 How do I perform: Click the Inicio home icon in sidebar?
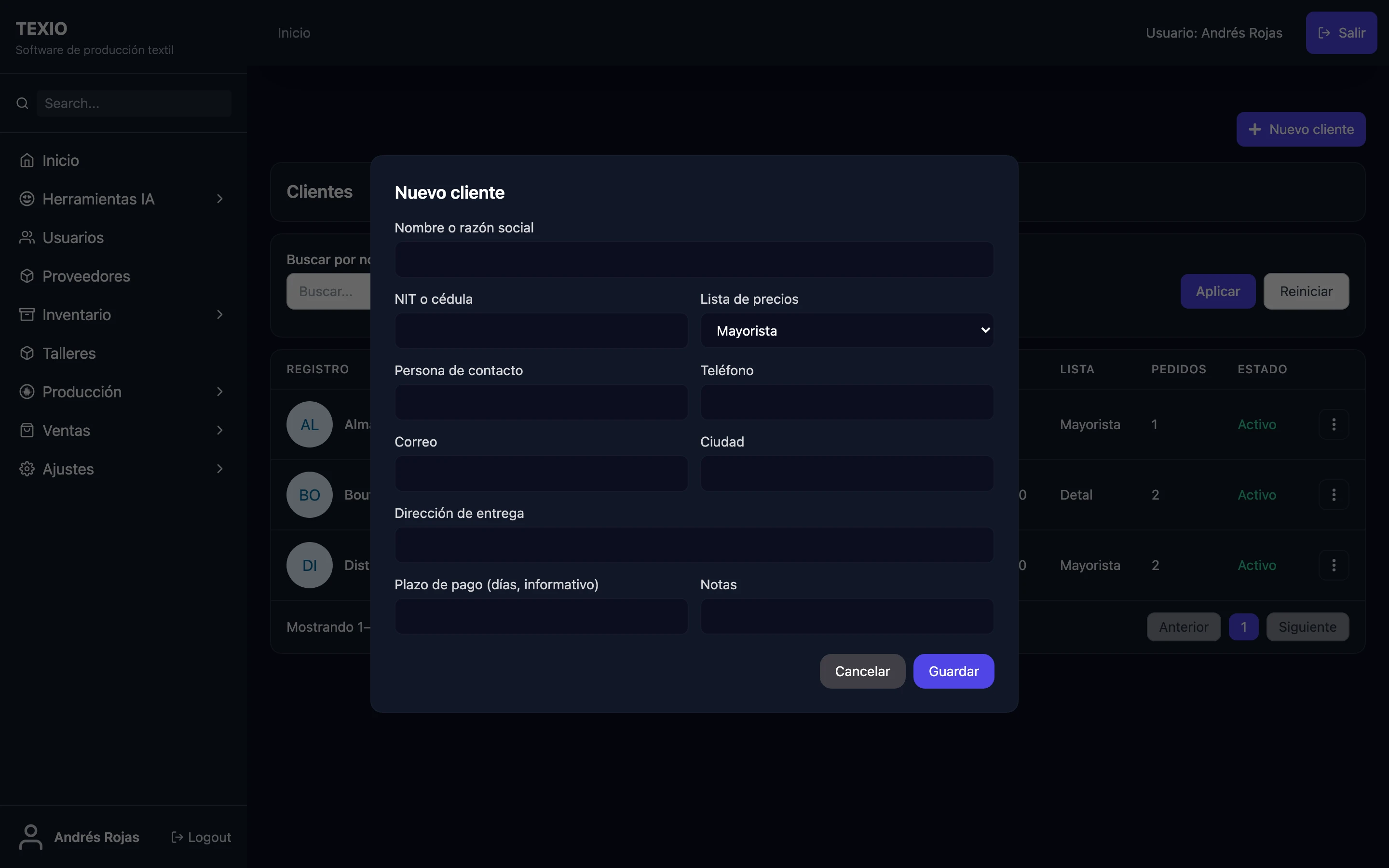click(27, 160)
